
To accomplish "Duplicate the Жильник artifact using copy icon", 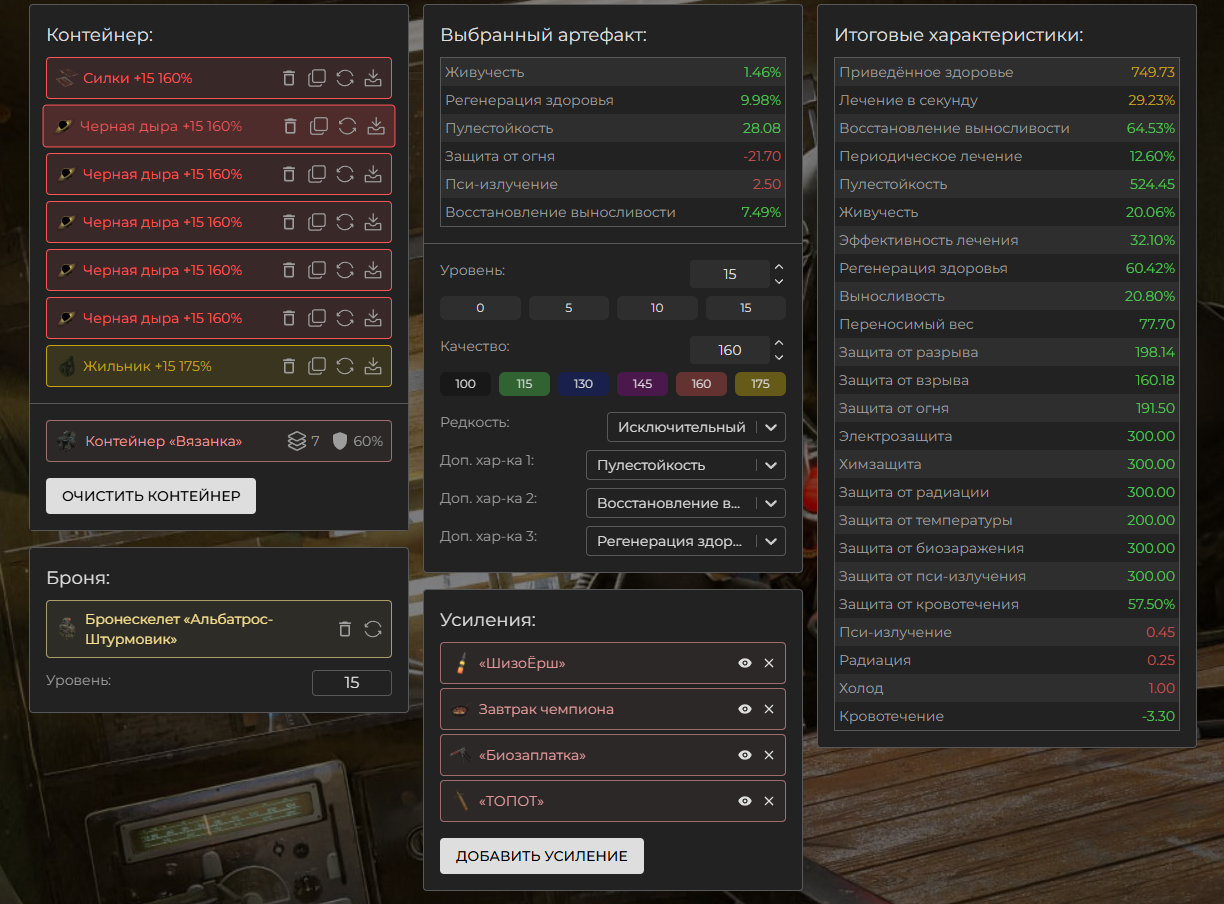I will [x=317, y=366].
